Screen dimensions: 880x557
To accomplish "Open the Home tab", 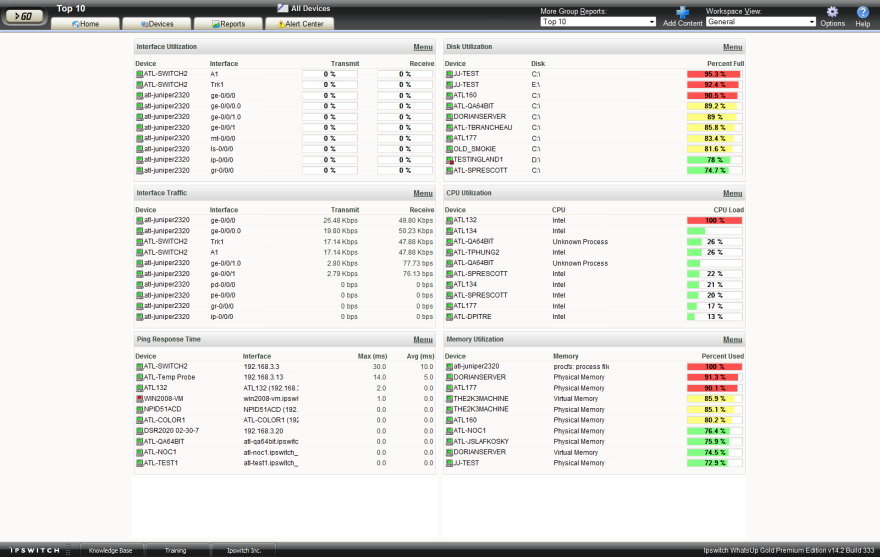I will tap(85, 24).
